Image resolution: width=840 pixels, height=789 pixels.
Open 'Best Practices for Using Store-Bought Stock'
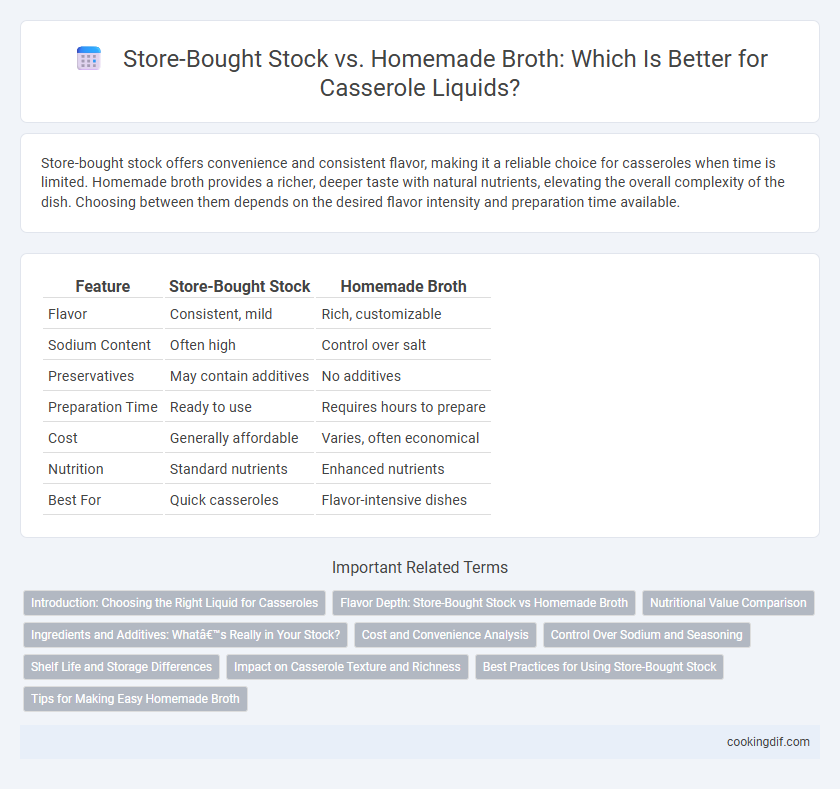click(x=599, y=667)
